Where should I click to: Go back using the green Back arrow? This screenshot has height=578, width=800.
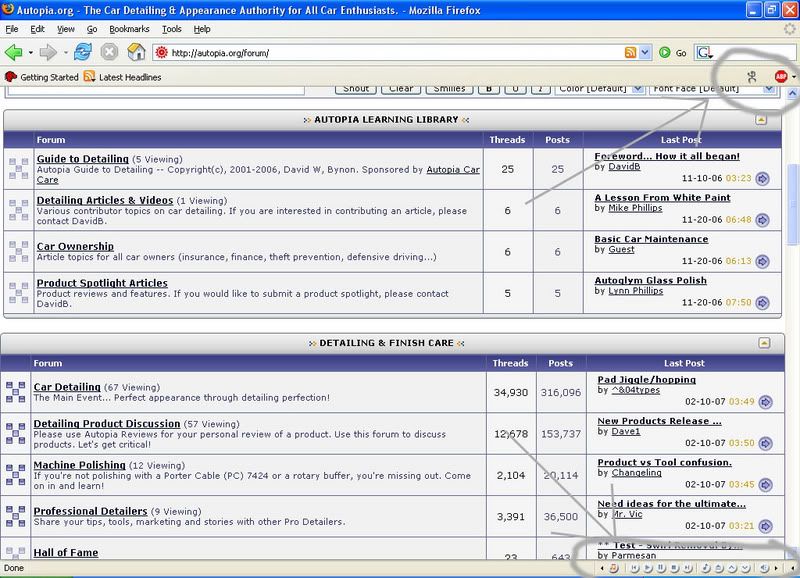[x=13, y=52]
